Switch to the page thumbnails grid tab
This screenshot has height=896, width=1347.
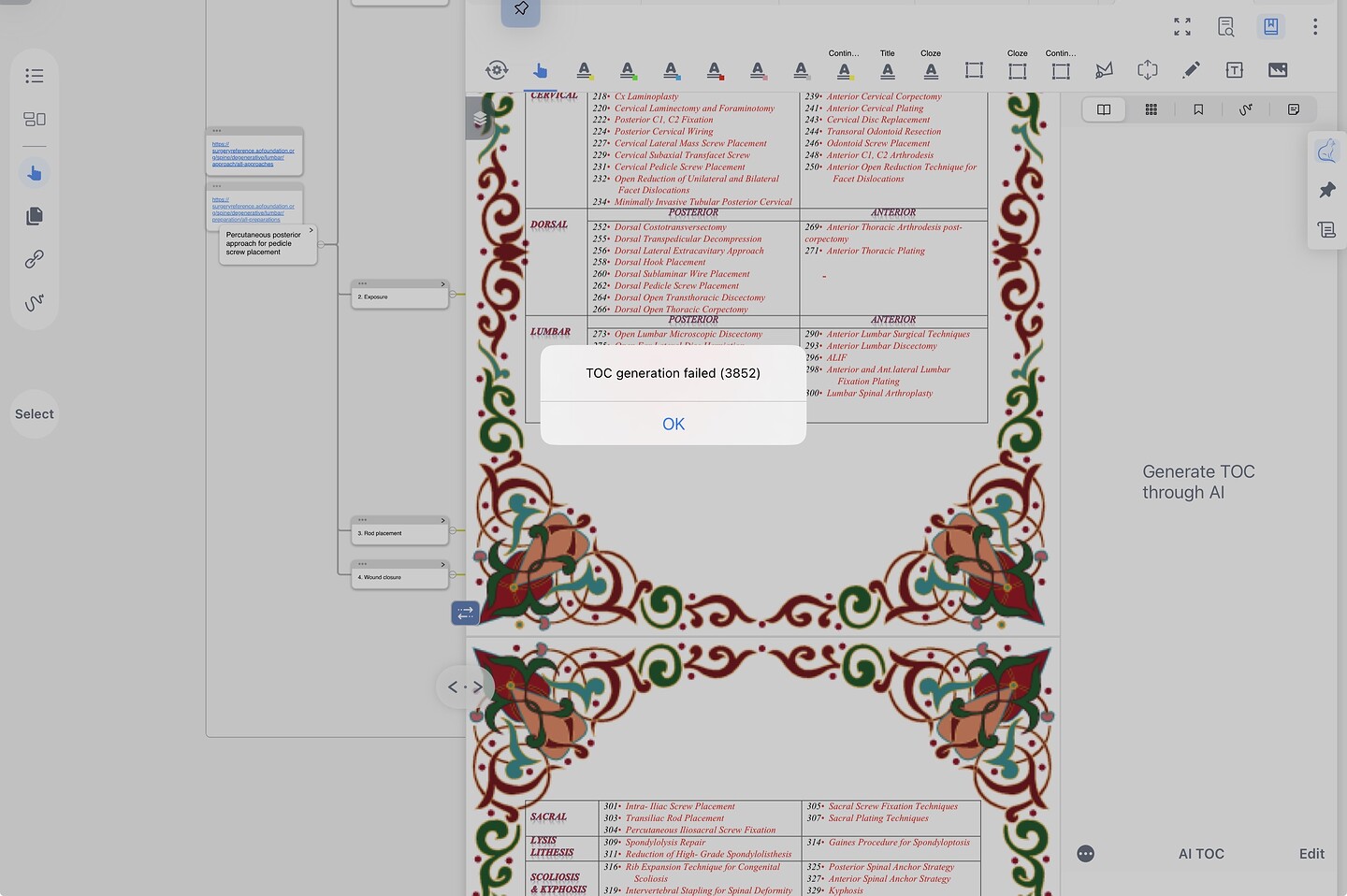[x=1151, y=109]
